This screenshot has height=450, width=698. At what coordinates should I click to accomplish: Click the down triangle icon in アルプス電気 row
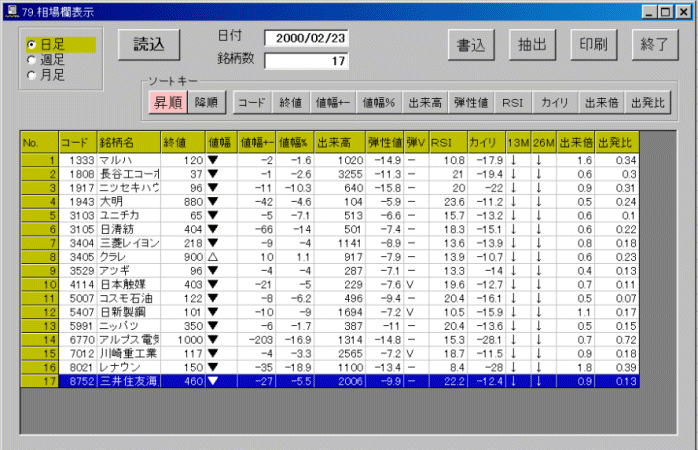(213, 340)
